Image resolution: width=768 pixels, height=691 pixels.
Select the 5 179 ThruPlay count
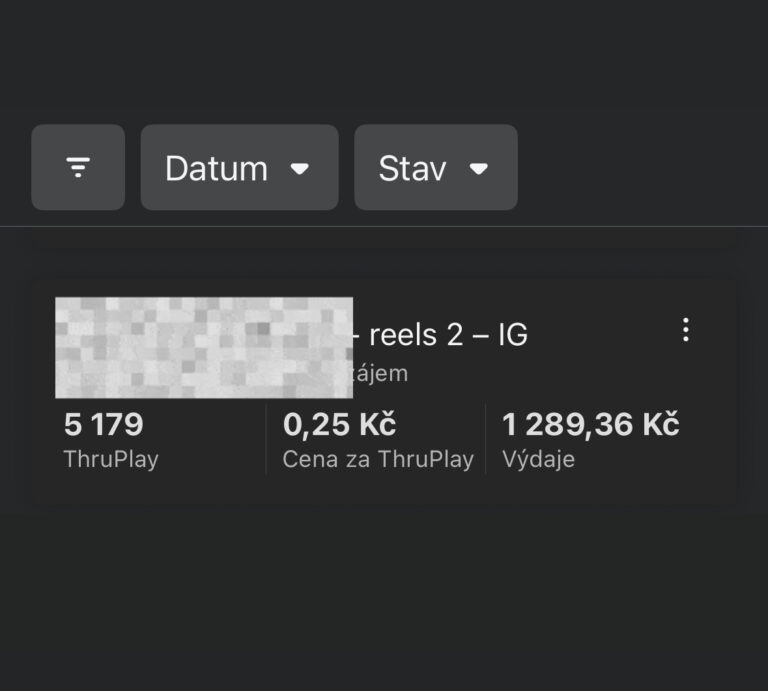click(x=104, y=425)
